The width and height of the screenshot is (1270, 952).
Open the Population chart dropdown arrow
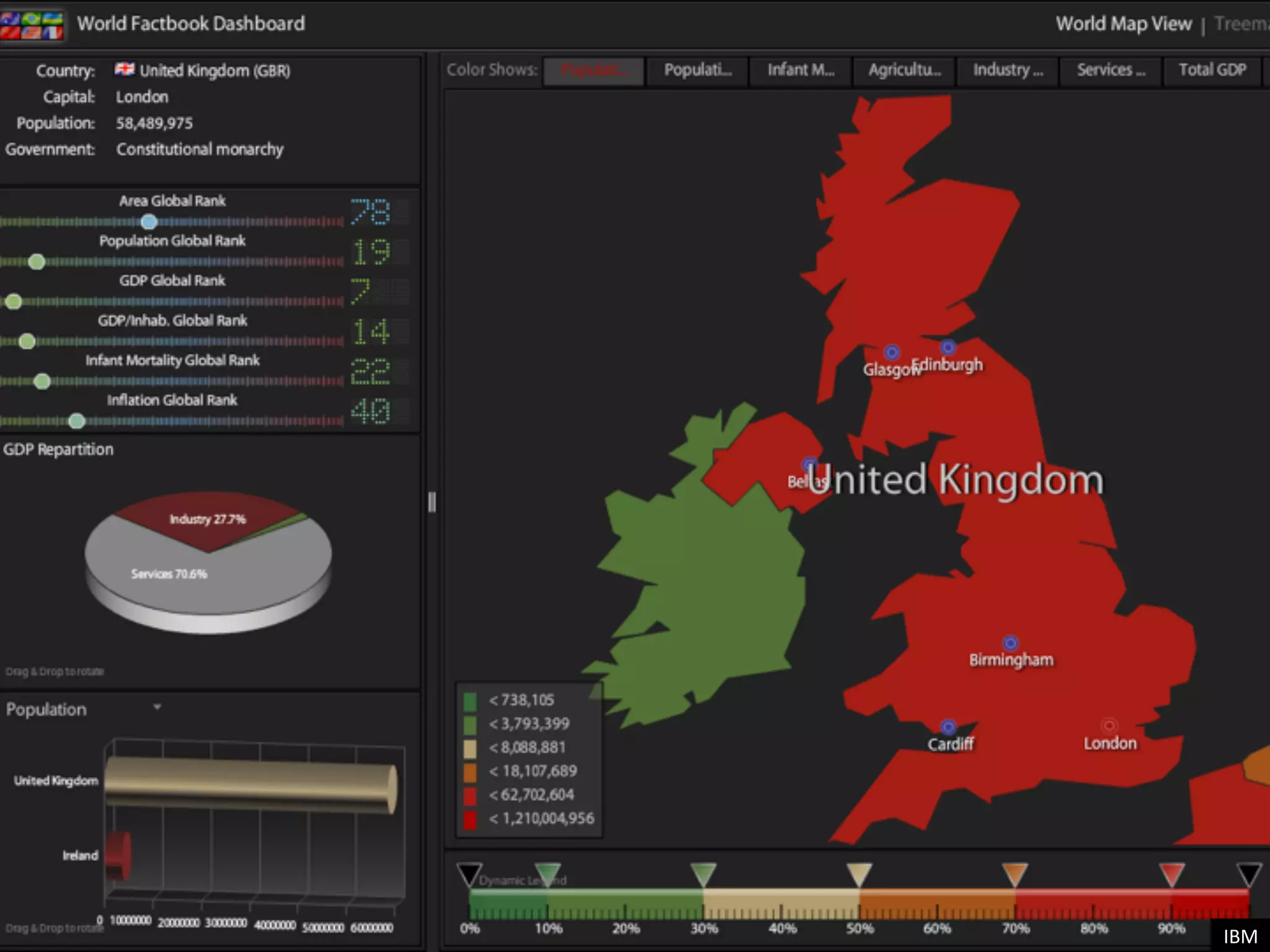coord(157,707)
